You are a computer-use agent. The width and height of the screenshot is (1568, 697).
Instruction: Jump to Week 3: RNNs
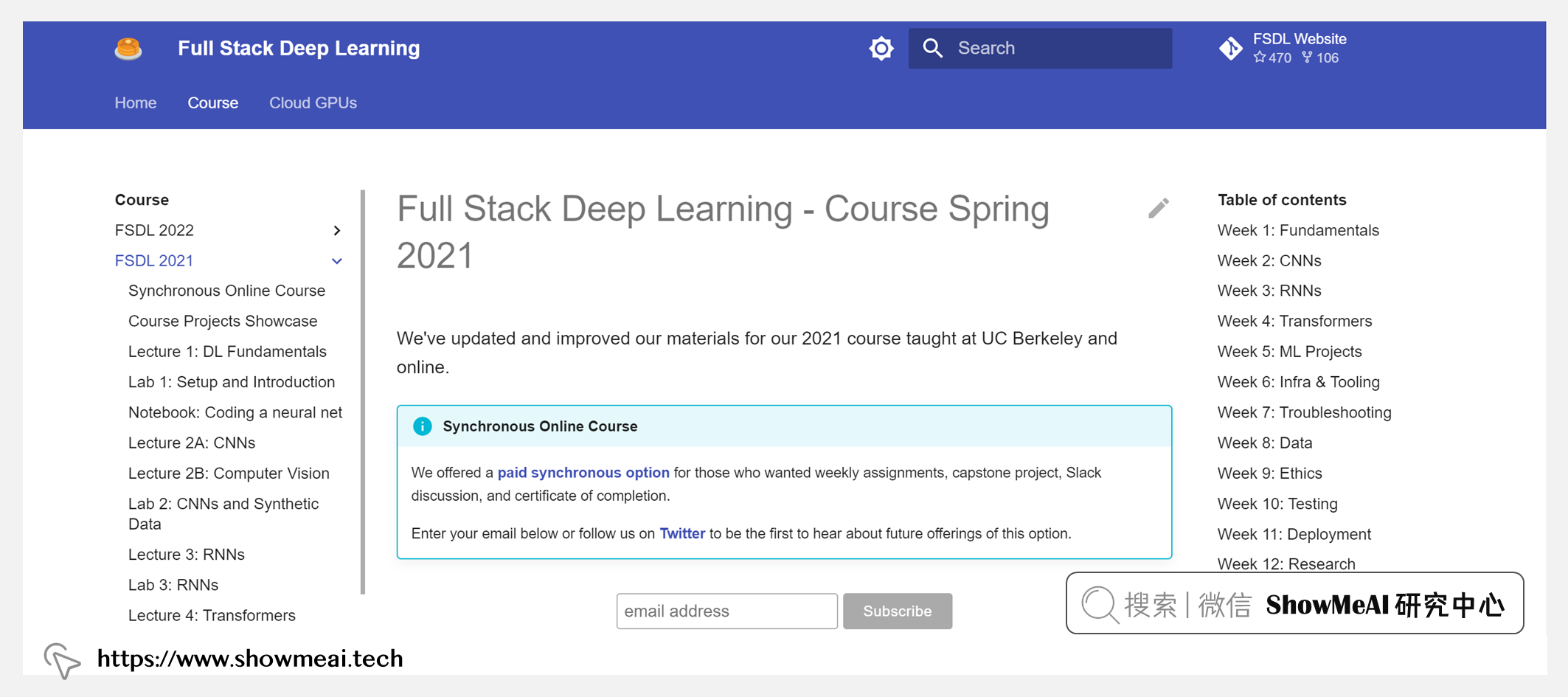(x=1269, y=291)
